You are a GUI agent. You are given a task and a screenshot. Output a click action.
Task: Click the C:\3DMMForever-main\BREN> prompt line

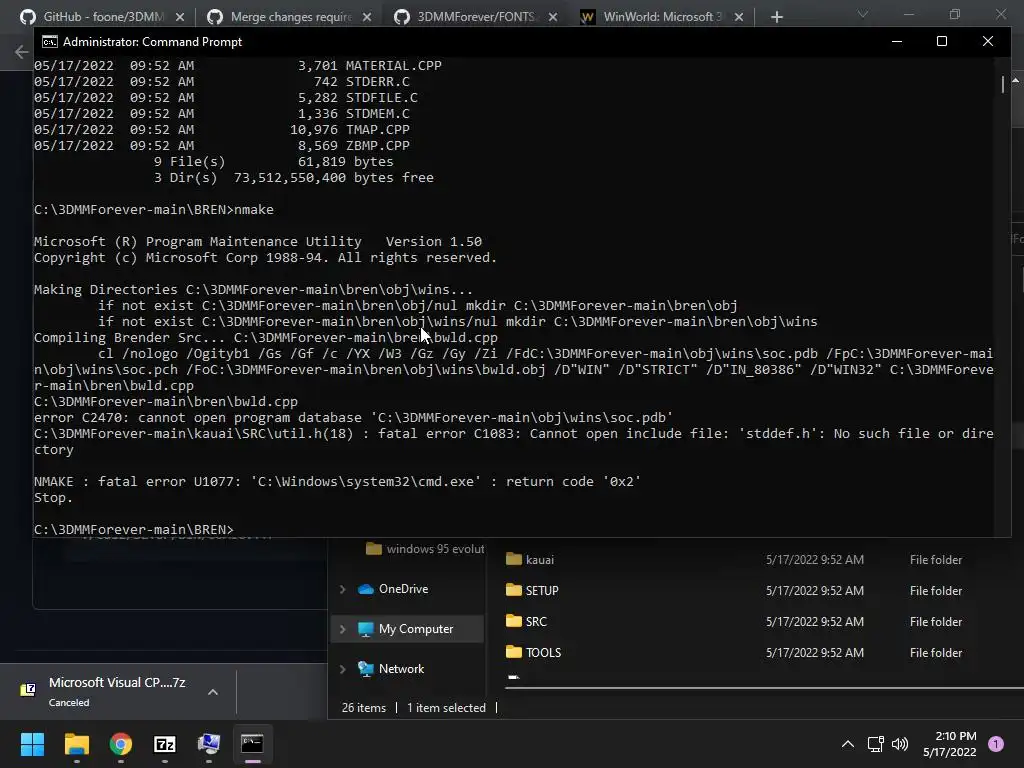click(x=133, y=530)
